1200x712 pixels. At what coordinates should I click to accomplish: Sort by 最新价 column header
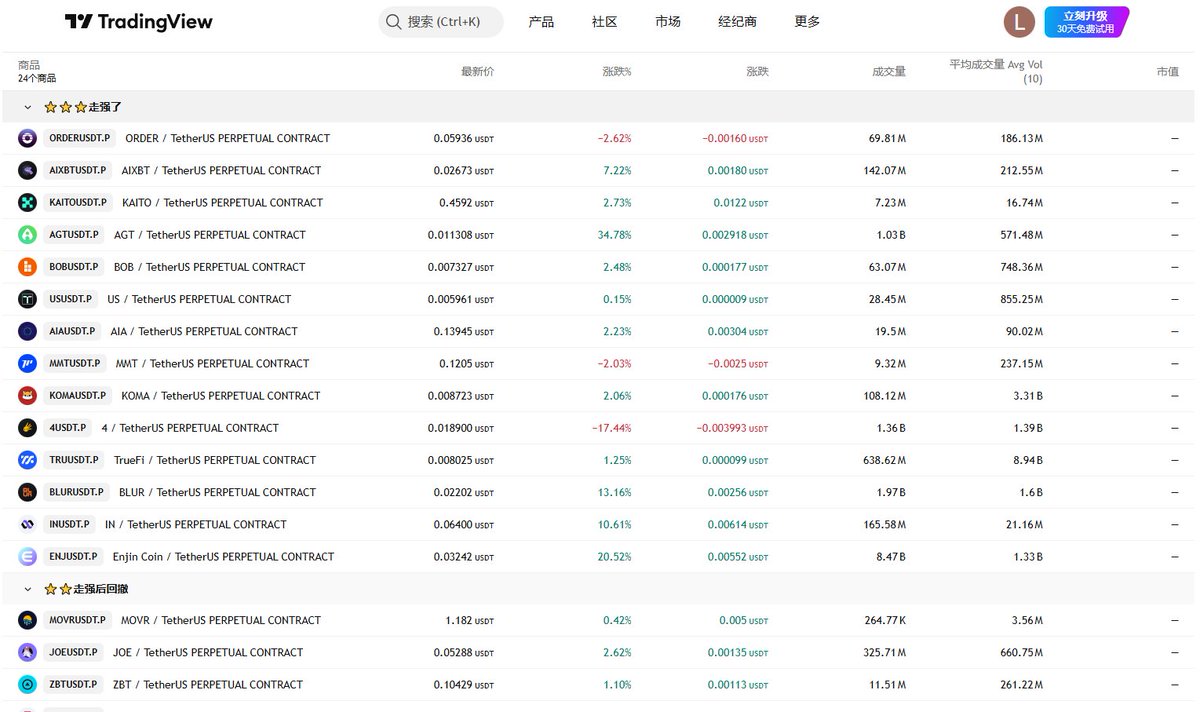point(477,72)
